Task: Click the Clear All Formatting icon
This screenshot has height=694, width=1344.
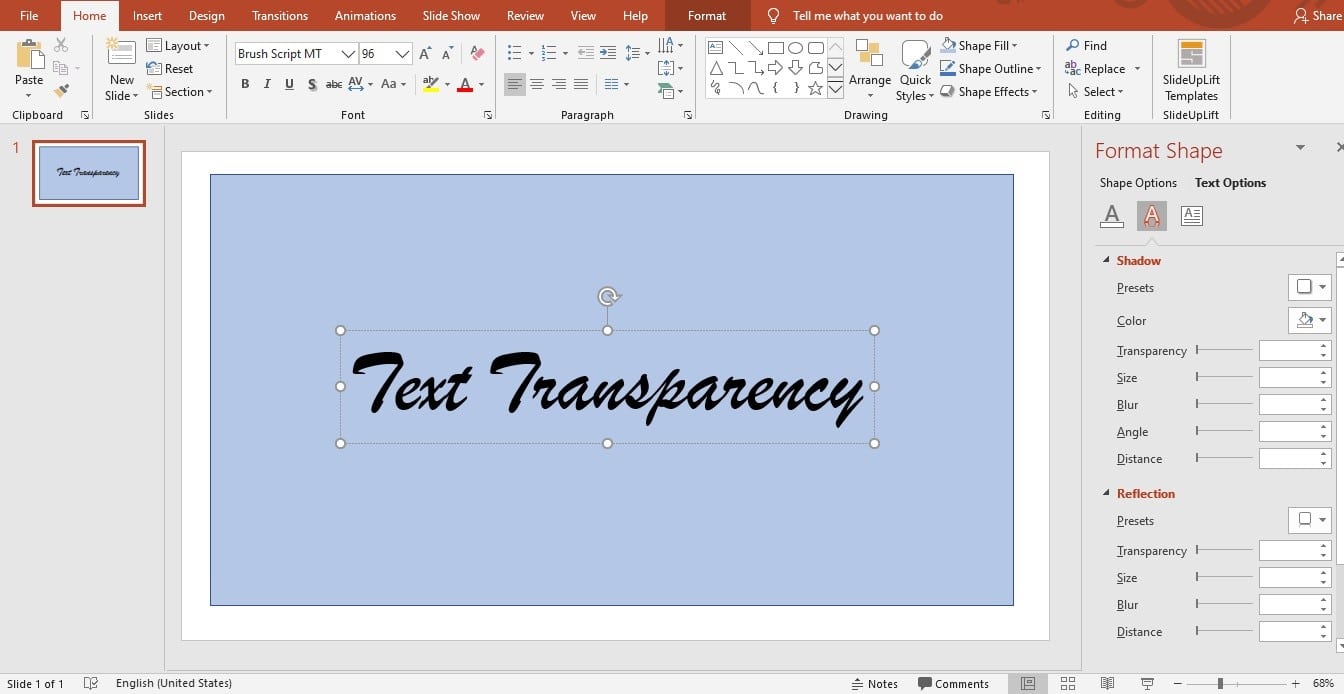Action: (x=477, y=54)
